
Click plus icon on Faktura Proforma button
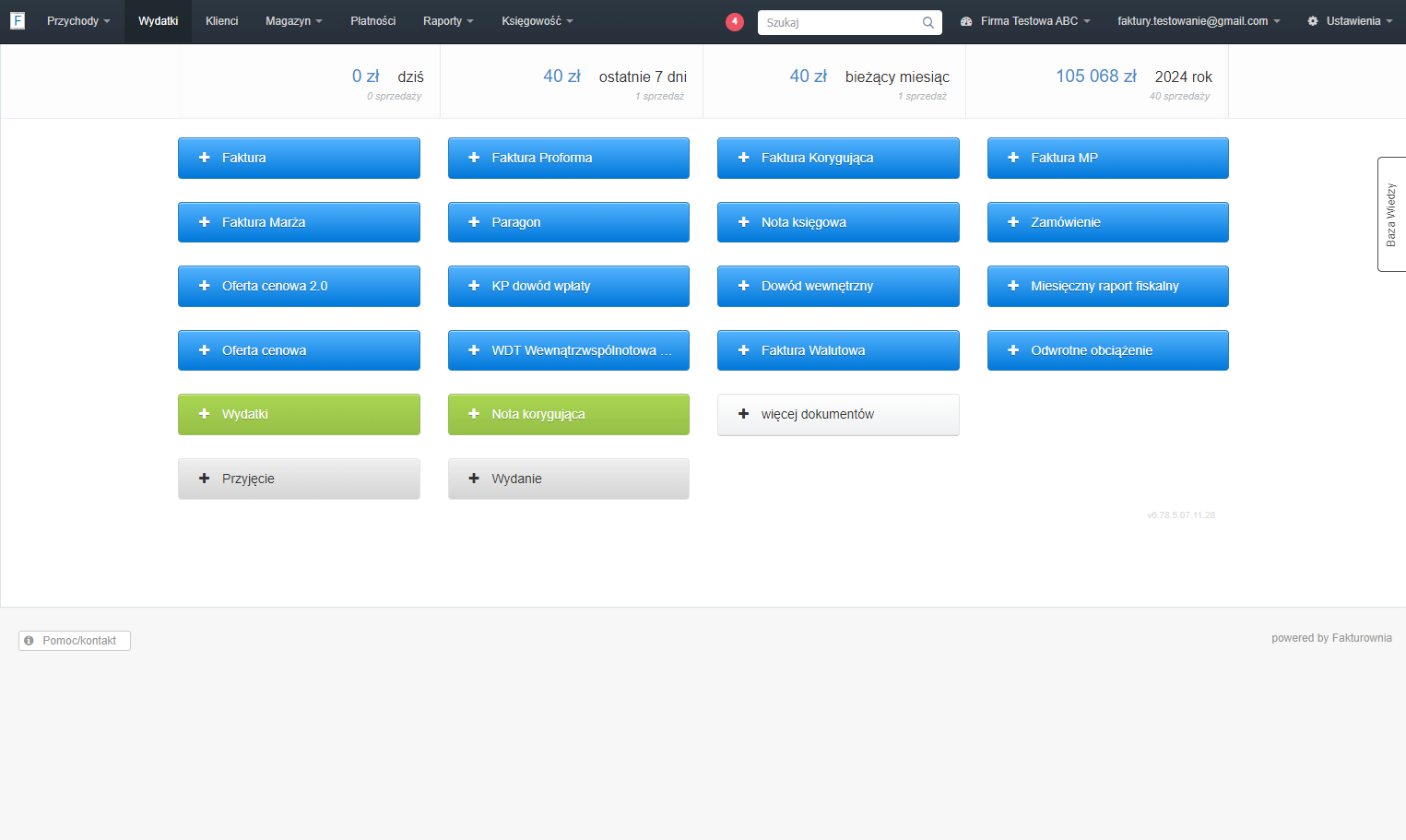tap(474, 158)
